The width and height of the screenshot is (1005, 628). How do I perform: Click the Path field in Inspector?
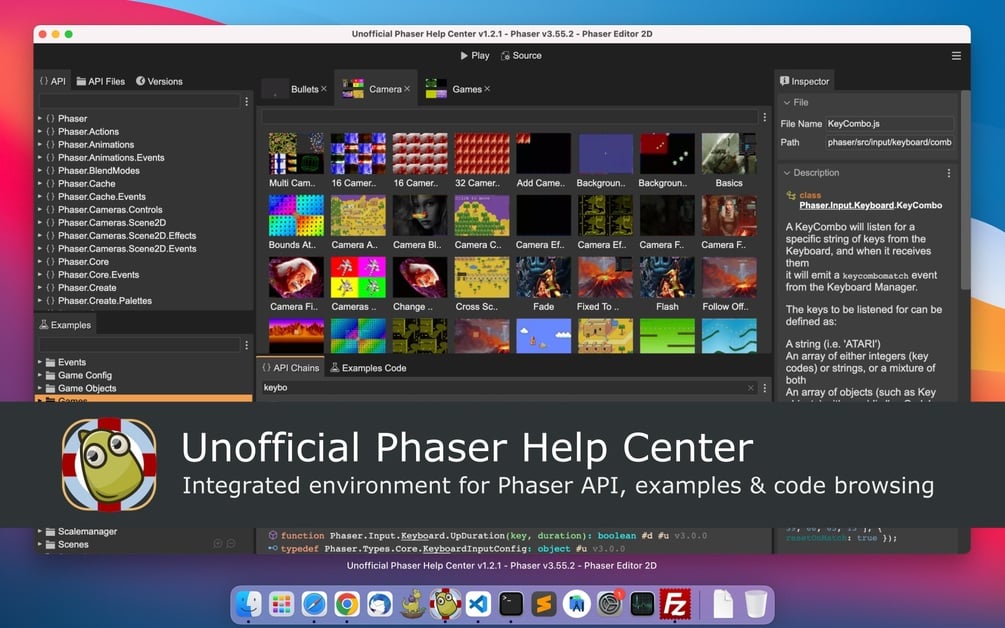[x=890, y=142]
